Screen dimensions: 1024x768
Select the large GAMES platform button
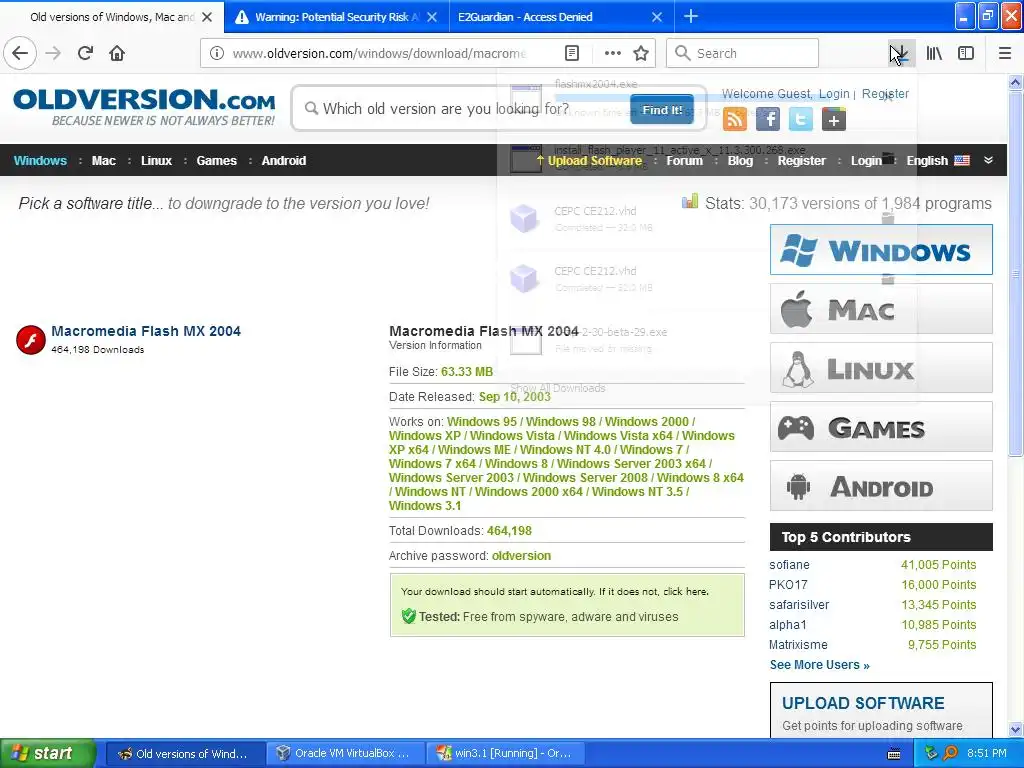pos(881,427)
